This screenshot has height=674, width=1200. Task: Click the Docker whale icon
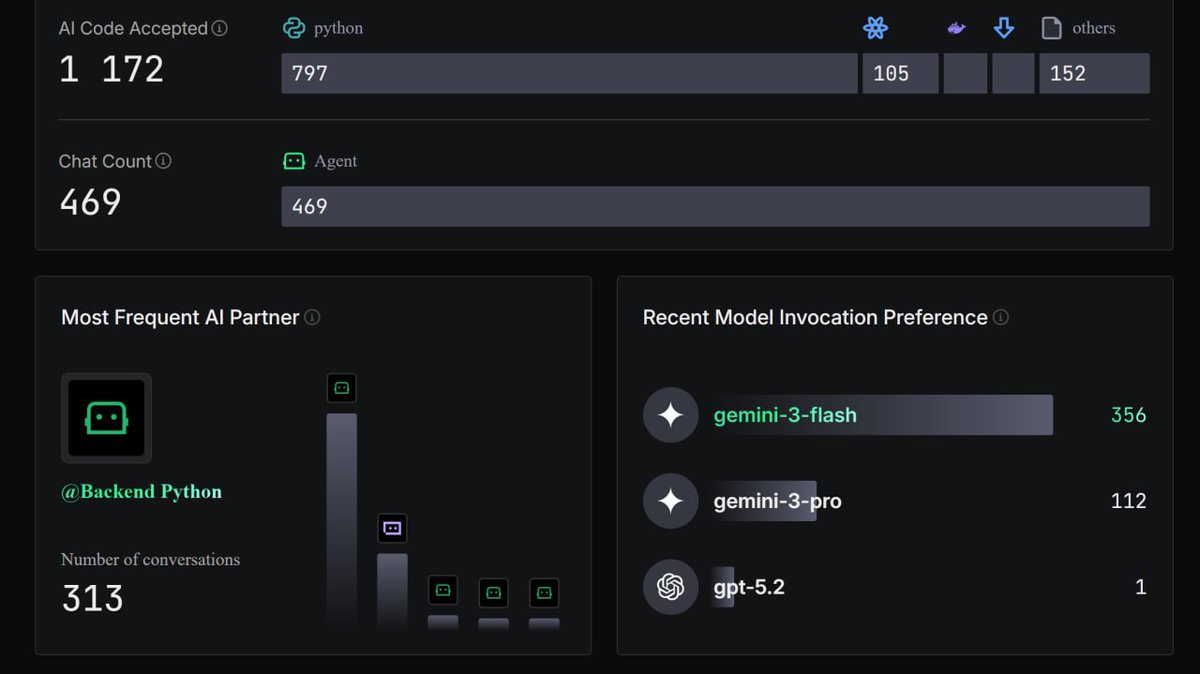956,28
